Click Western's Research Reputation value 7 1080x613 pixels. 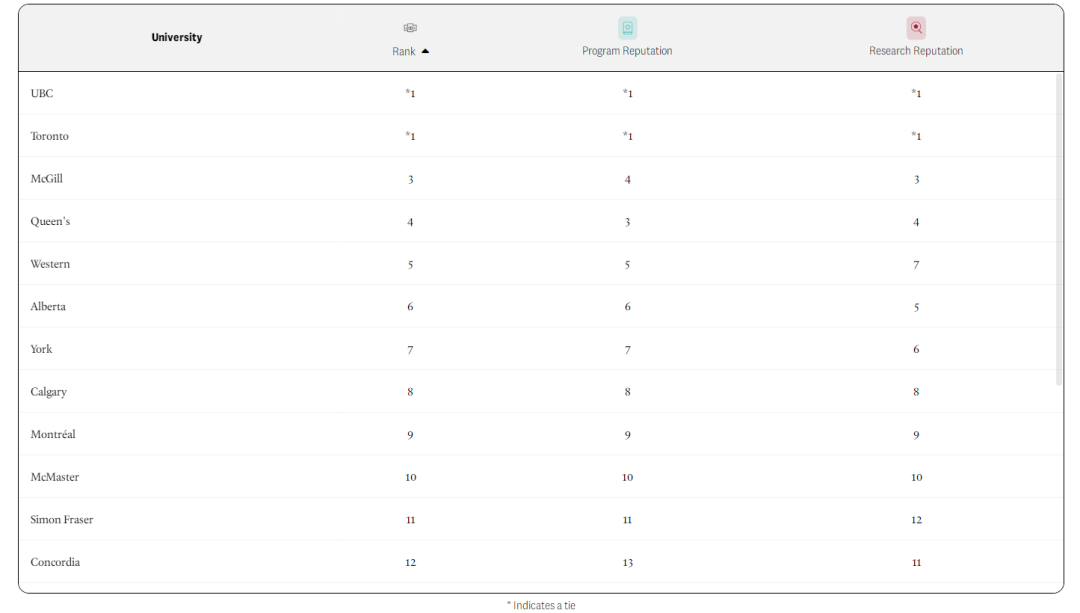pos(916,265)
